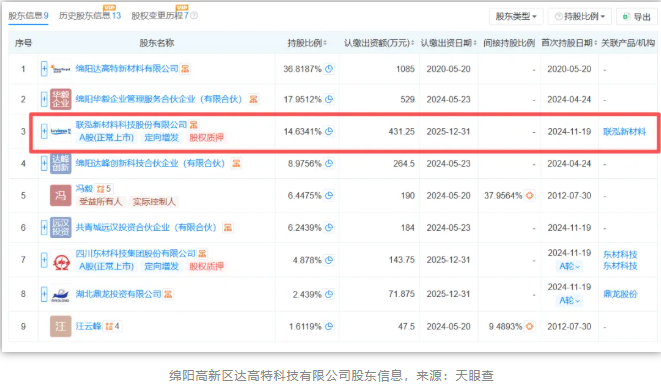Expand A轮 dropdown in 四川东材科技 row

[x=569, y=266]
